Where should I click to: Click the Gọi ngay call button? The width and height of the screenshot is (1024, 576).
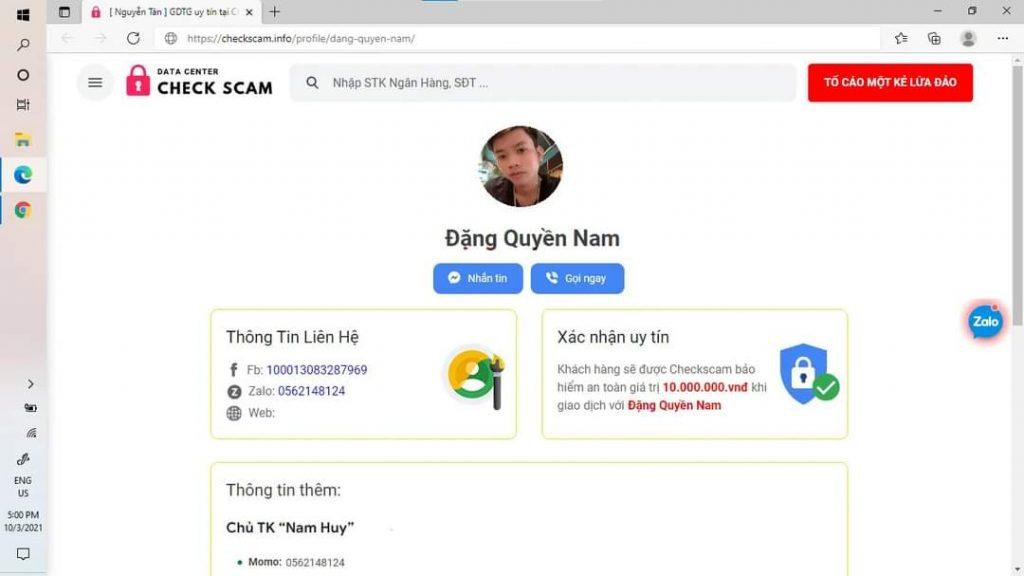point(577,278)
